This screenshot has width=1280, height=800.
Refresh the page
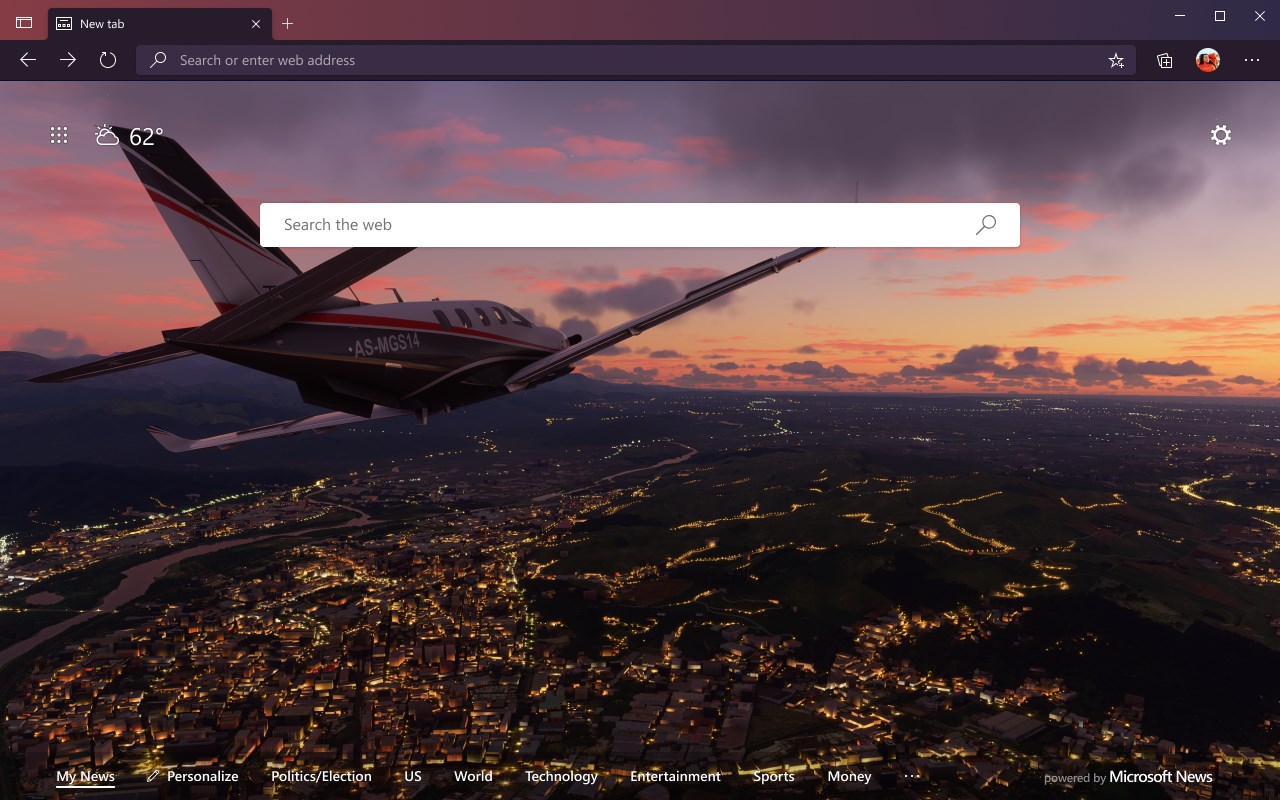click(108, 60)
